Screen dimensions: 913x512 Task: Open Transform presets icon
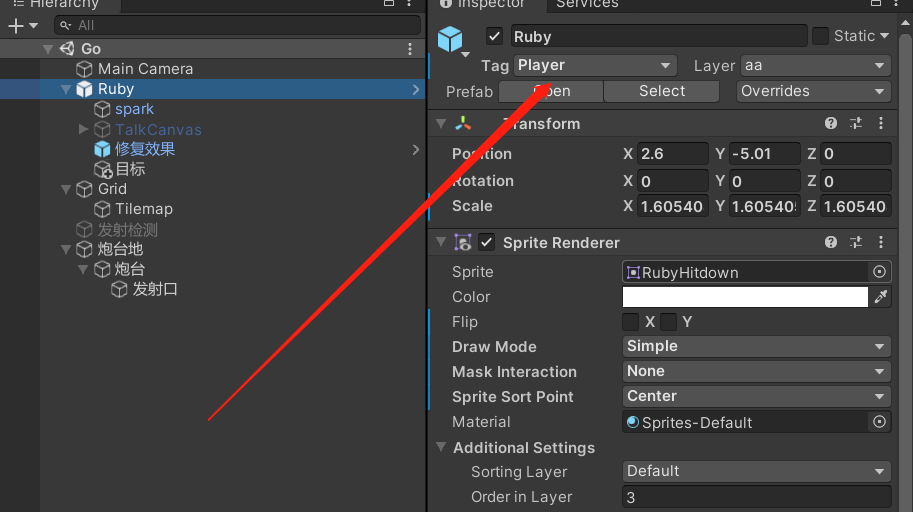coord(856,123)
